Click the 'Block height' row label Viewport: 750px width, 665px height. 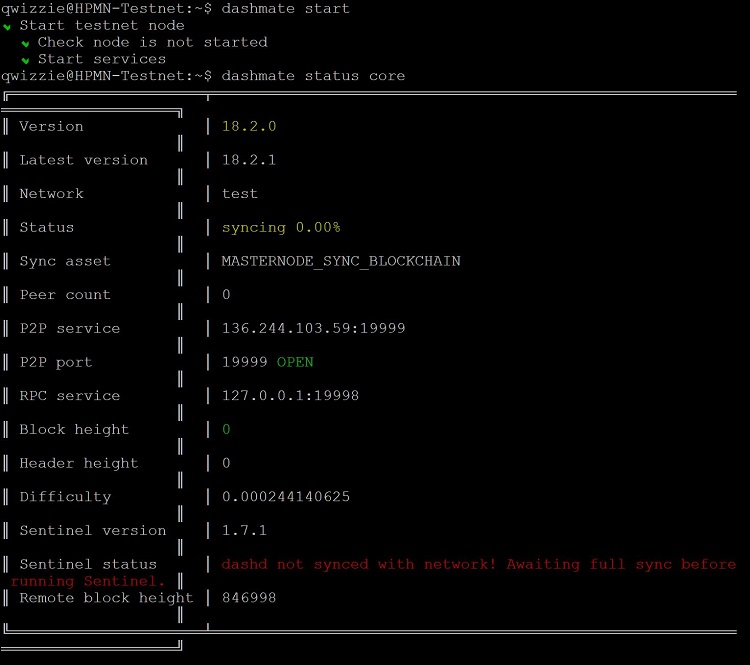(74, 429)
